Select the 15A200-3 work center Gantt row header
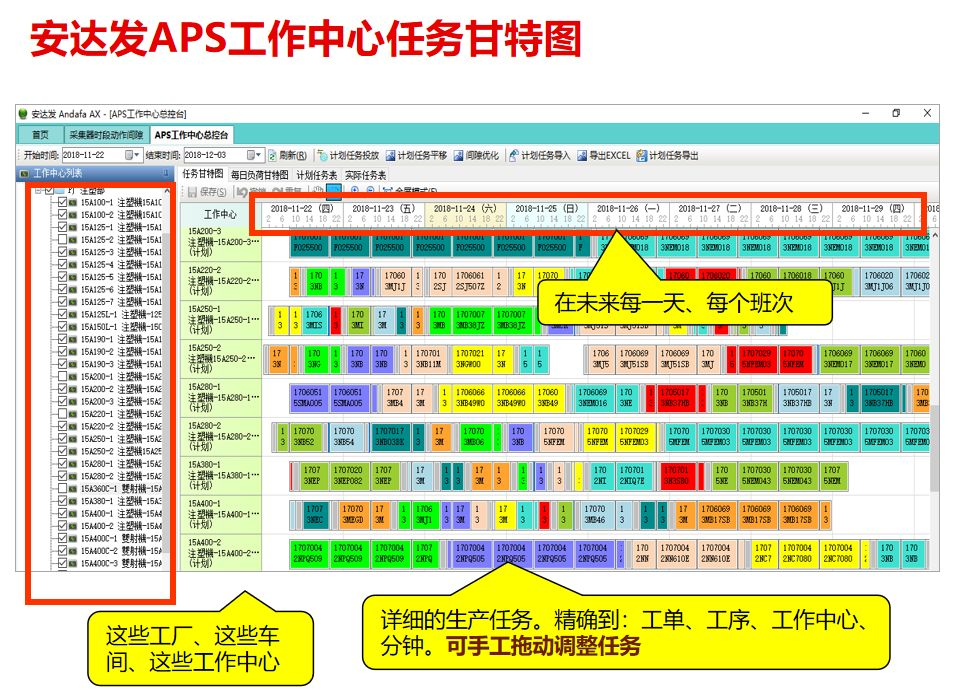956x692 pixels. 221,243
